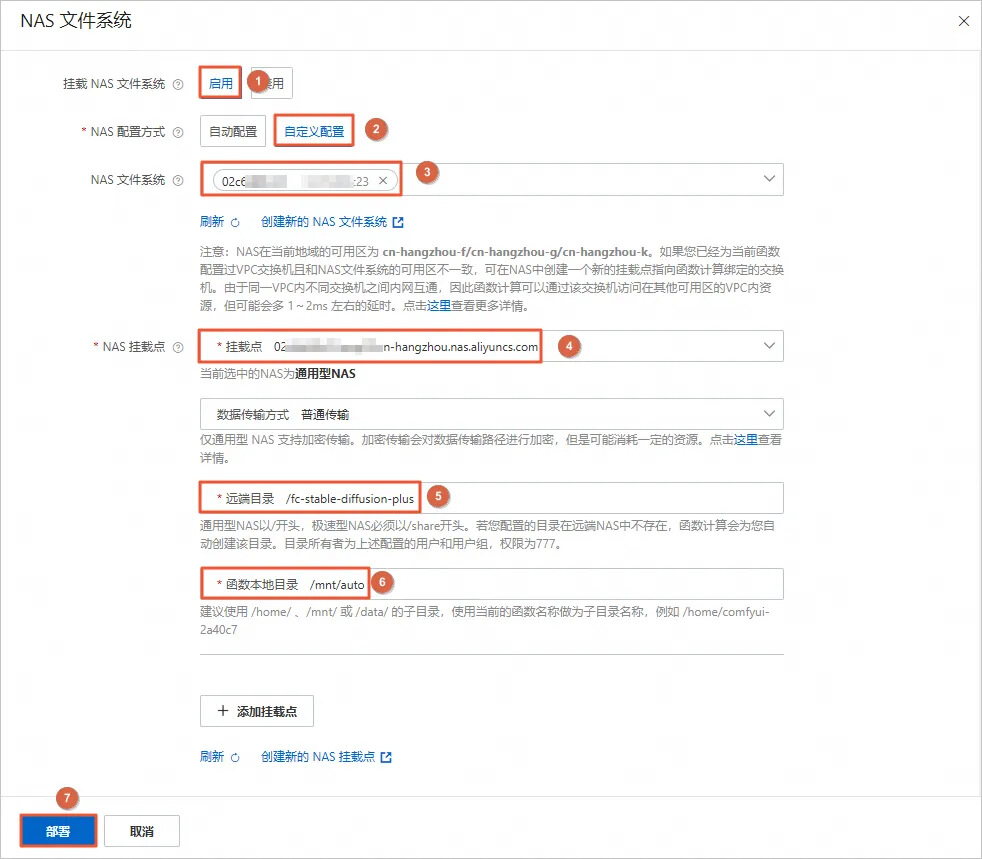The image size is (982, 859).
Task: Open help icon beside NAS 配置方式
Action: coord(178,132)
